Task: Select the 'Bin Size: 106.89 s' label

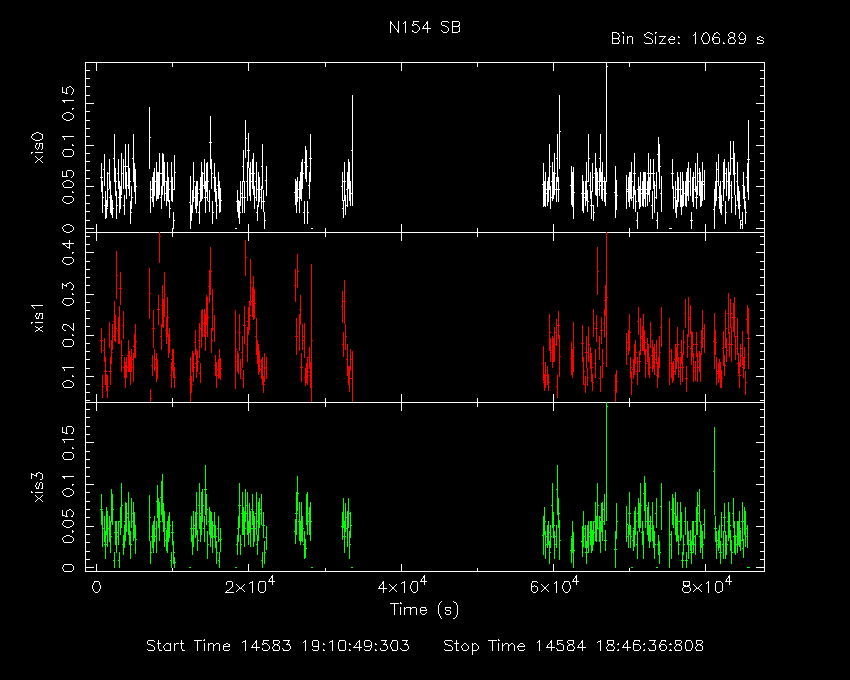Action: (x=687, y=39)
